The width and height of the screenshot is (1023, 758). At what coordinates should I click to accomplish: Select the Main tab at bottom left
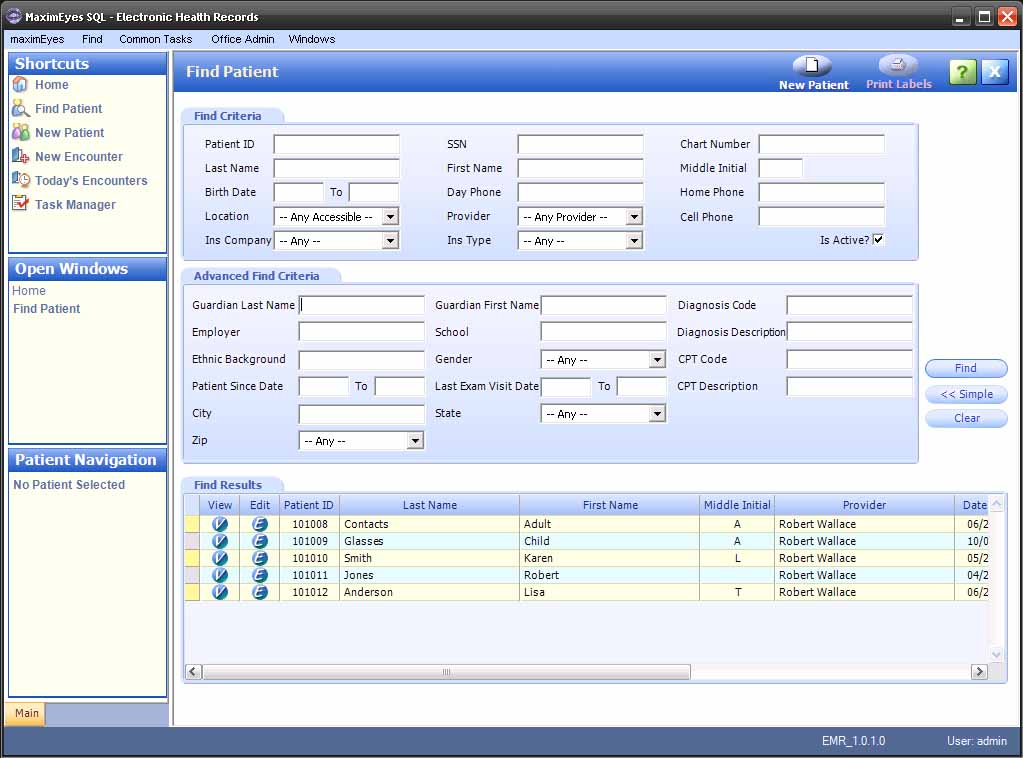[x=26, y=713]
